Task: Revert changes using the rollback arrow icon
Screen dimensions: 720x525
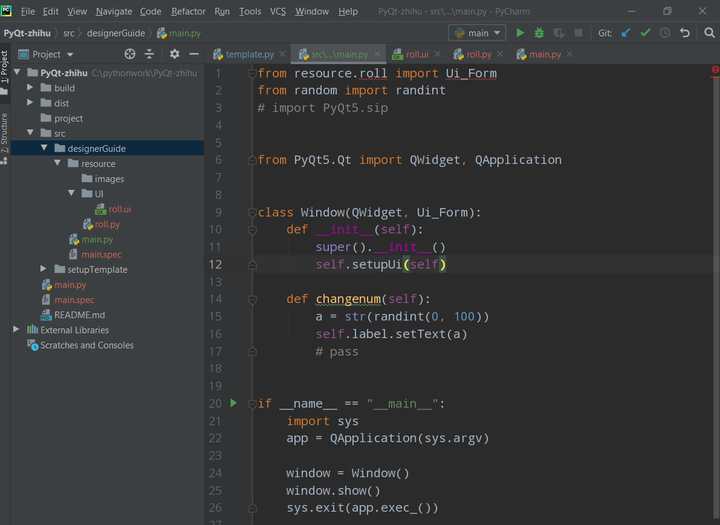Action: (685, 33)
